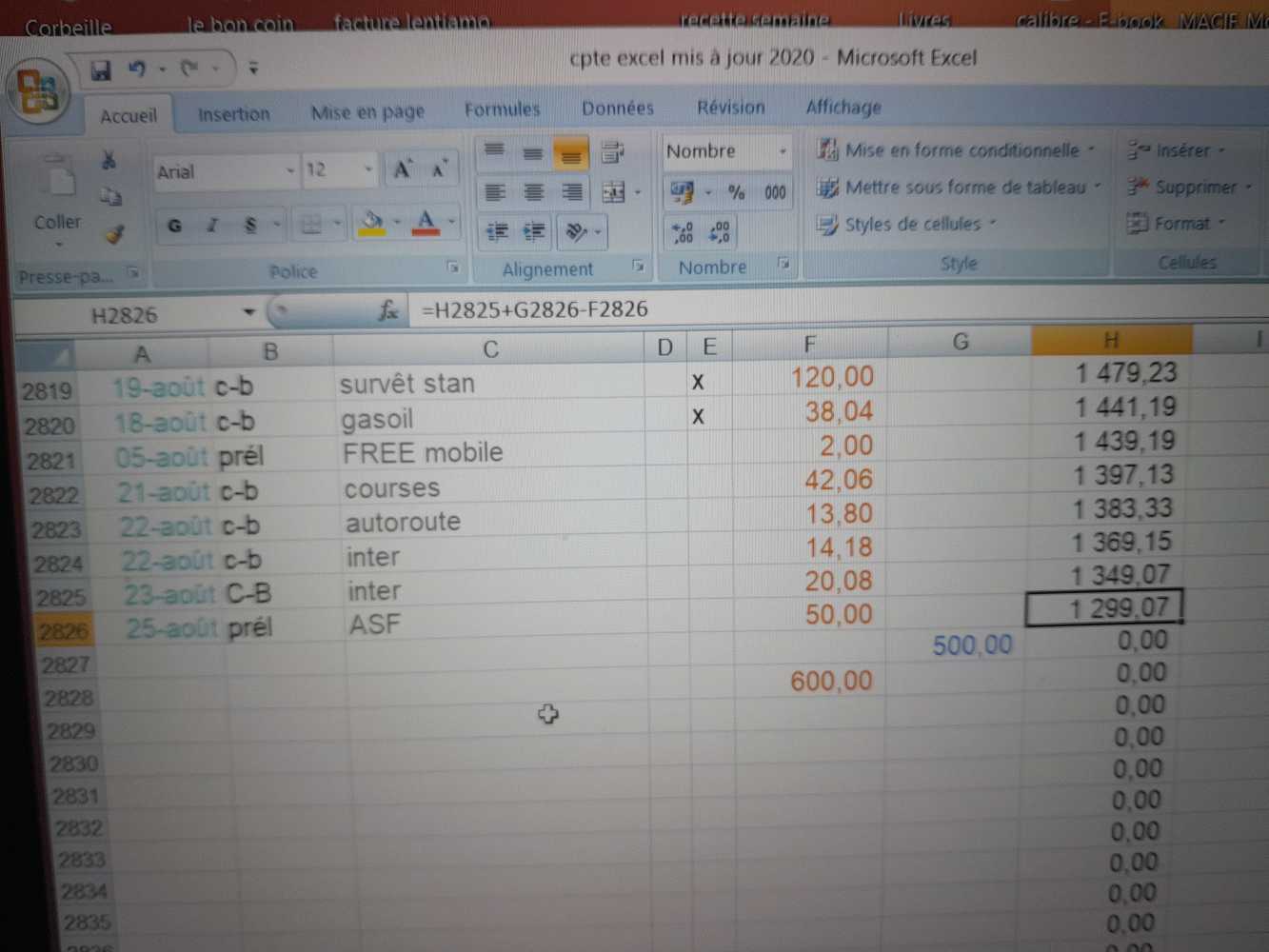Save the workbook with the floppy icon
1269x952 pixels.
[x=100, y=69]
